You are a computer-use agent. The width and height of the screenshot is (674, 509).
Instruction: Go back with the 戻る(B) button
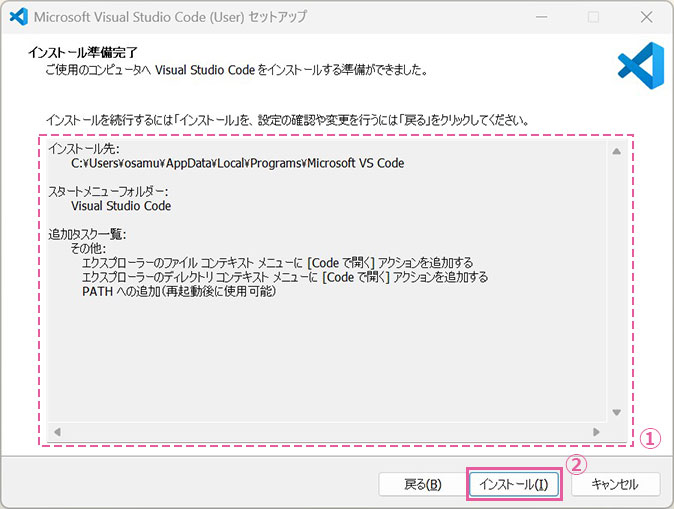coord(423,484)
